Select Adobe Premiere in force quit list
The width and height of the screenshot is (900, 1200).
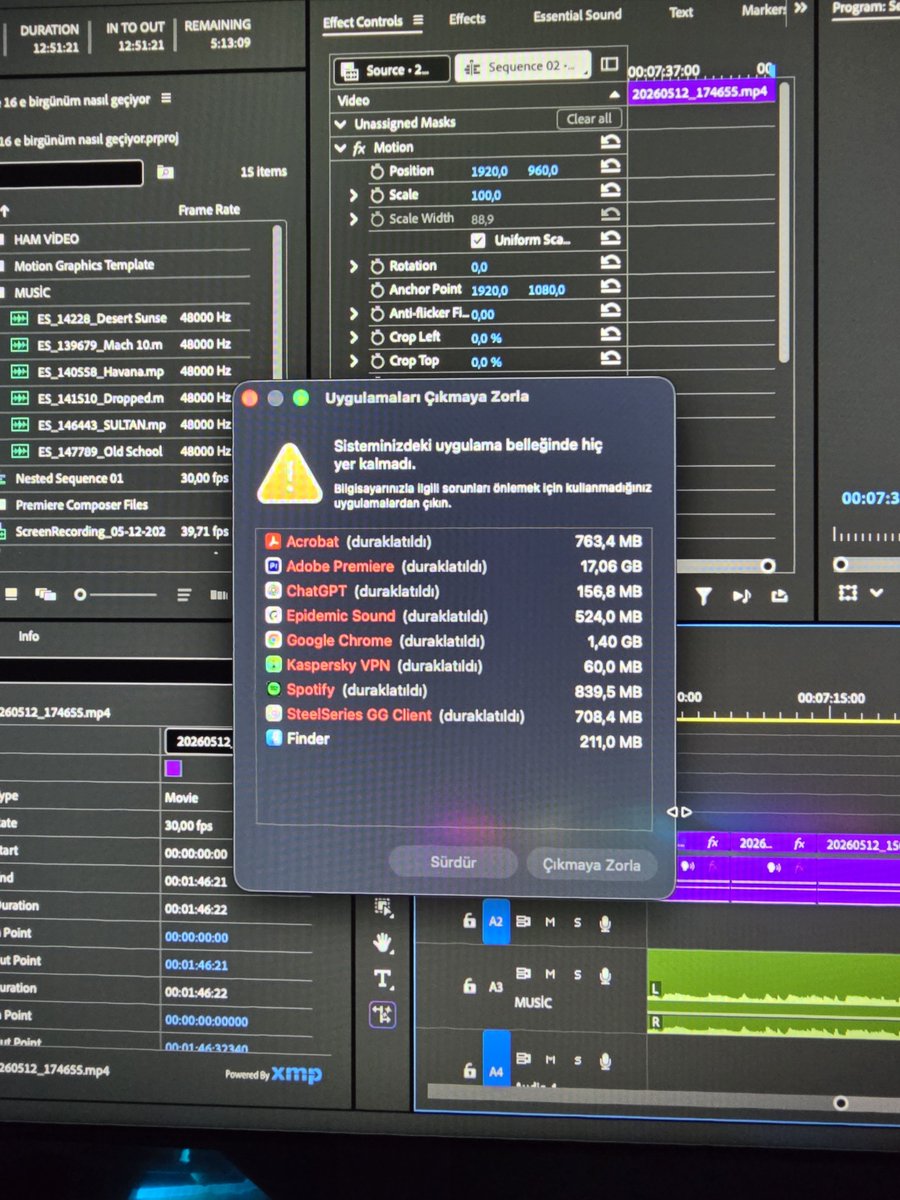click(455, 567)
